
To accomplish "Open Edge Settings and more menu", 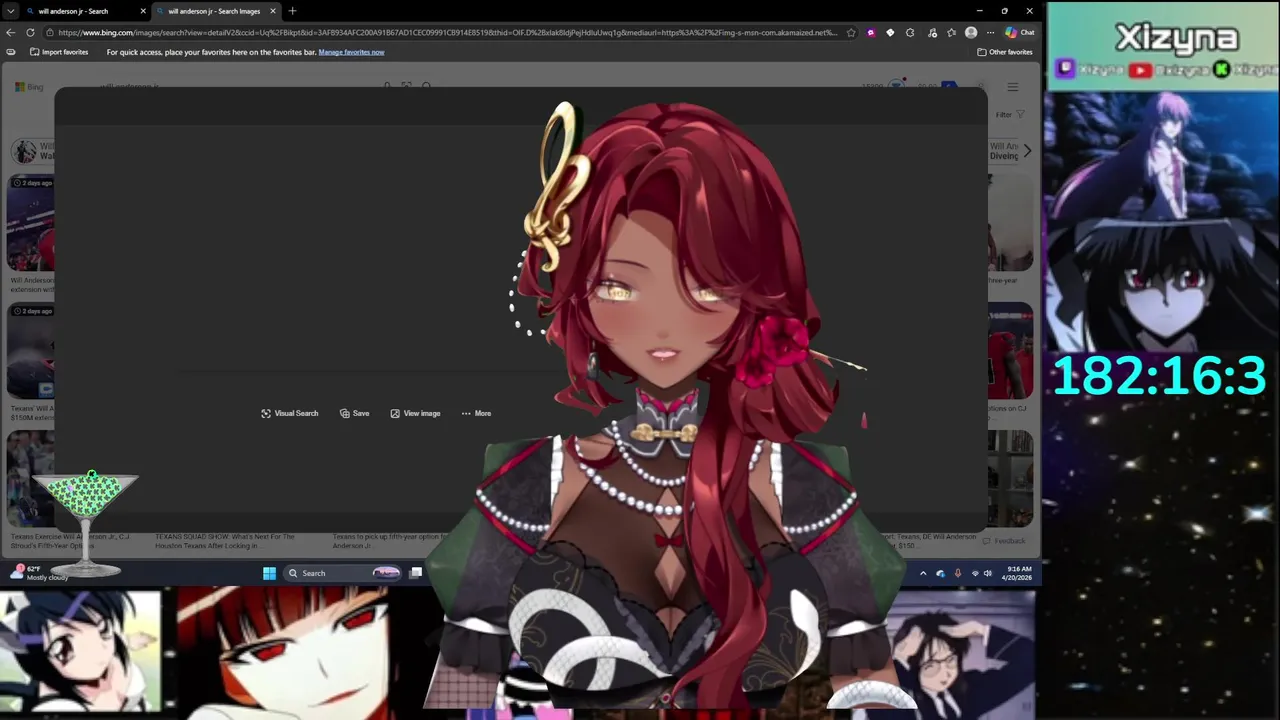I will click(x=989, y=32).
